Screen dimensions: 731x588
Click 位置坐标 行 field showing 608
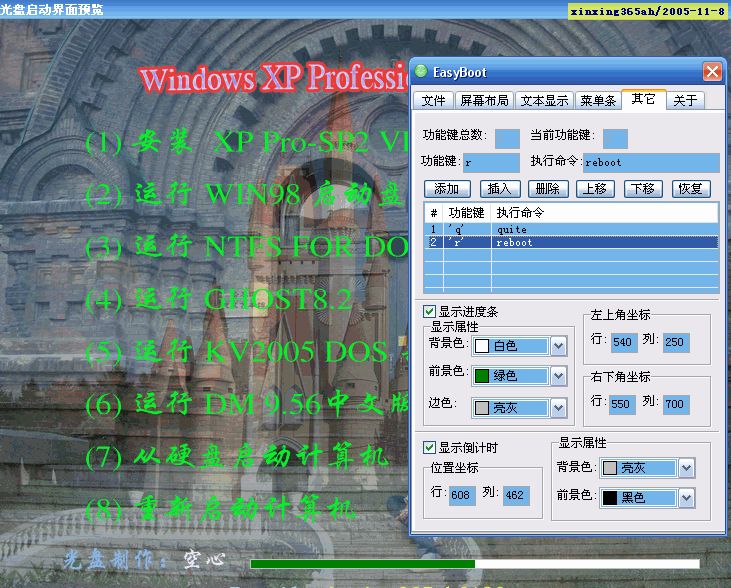[x=461, y=495]
